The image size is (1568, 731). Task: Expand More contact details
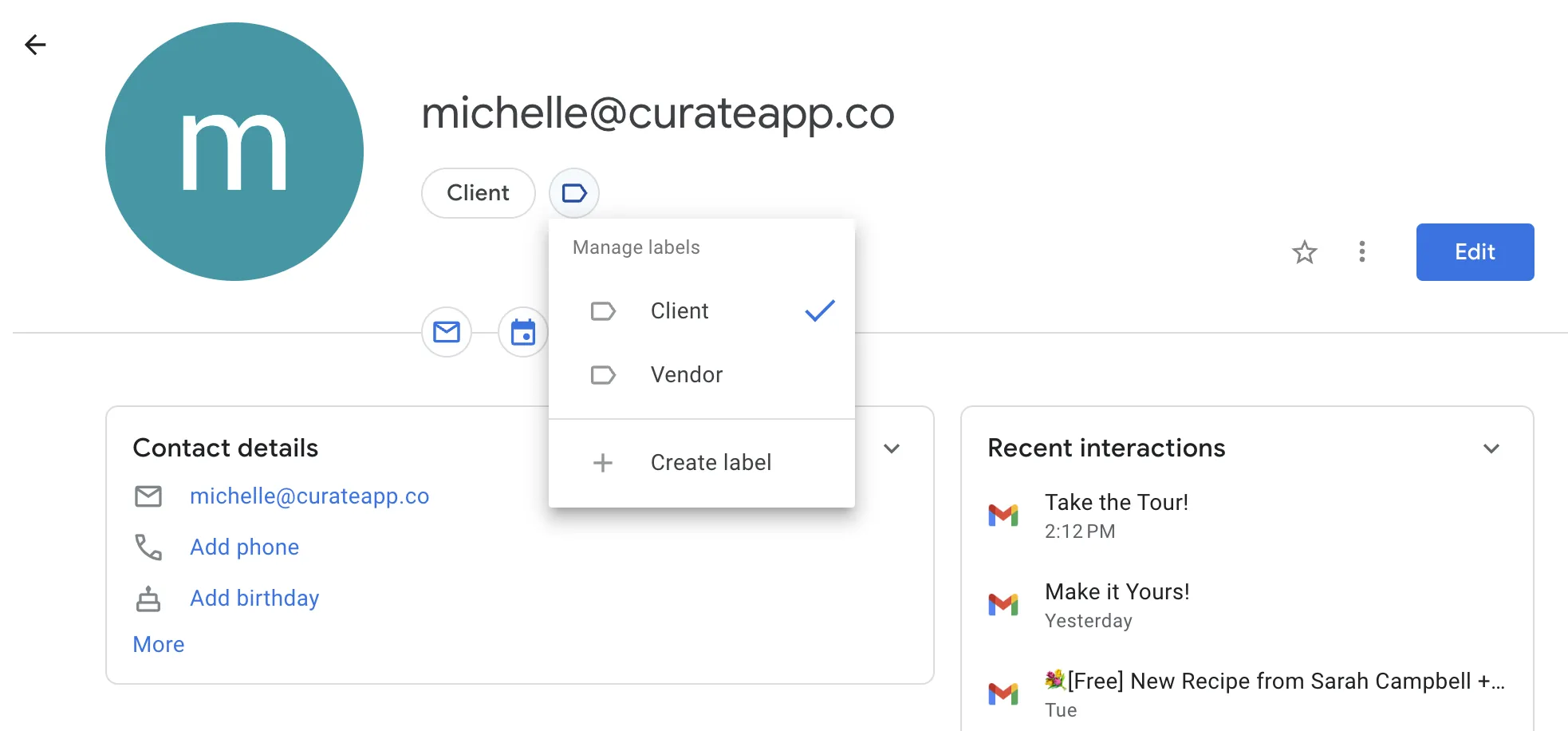pos(159,645)
